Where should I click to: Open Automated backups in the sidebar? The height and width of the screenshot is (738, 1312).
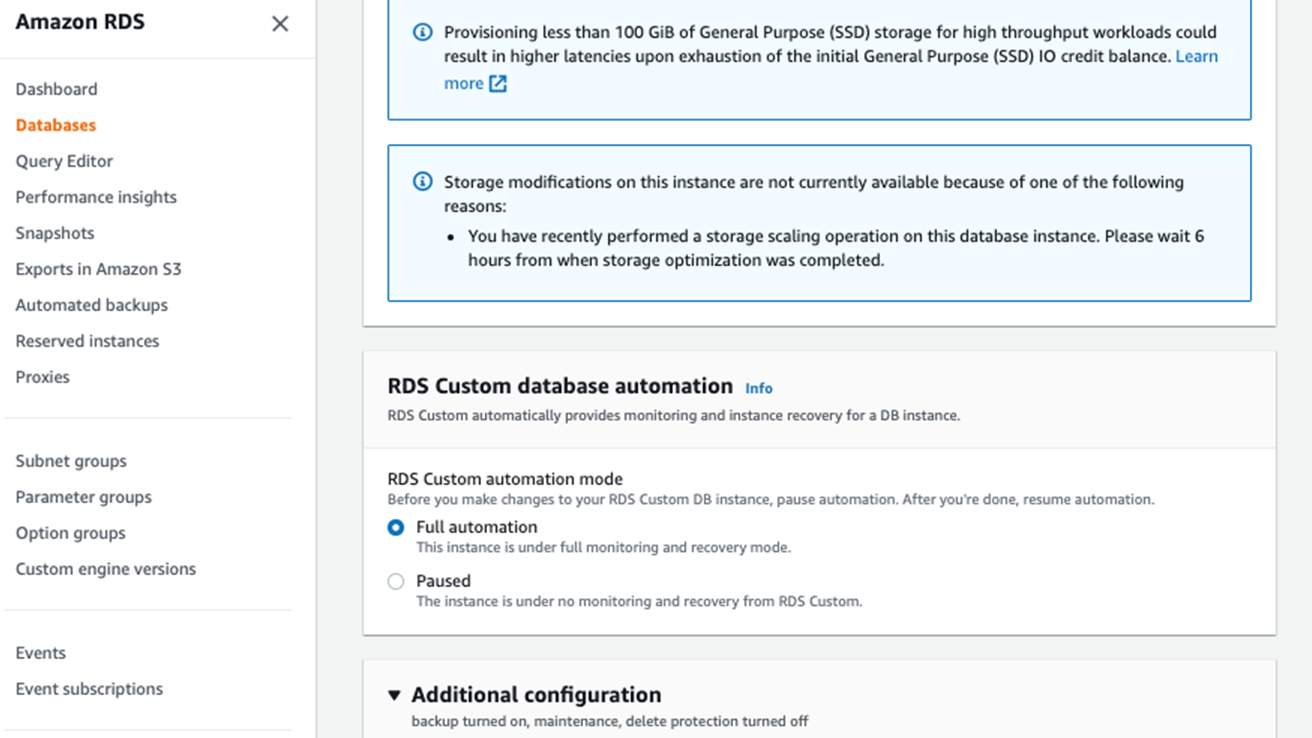pos(91,305)
